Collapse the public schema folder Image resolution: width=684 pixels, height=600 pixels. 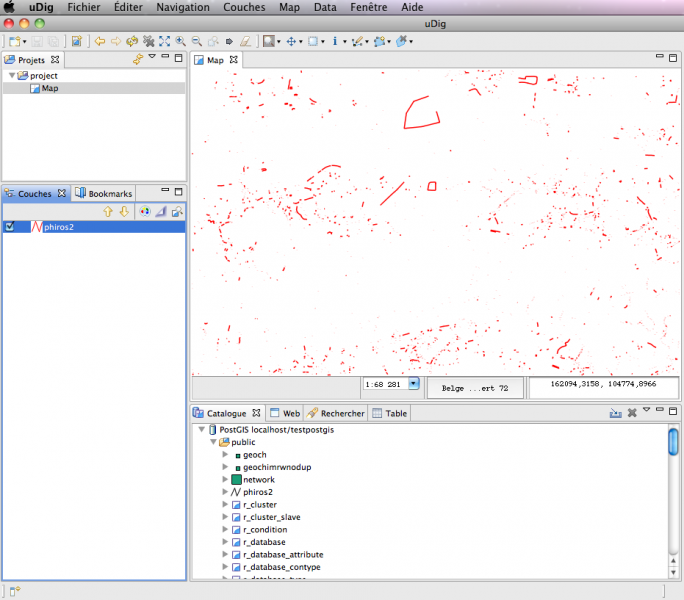tap(212, 442)
